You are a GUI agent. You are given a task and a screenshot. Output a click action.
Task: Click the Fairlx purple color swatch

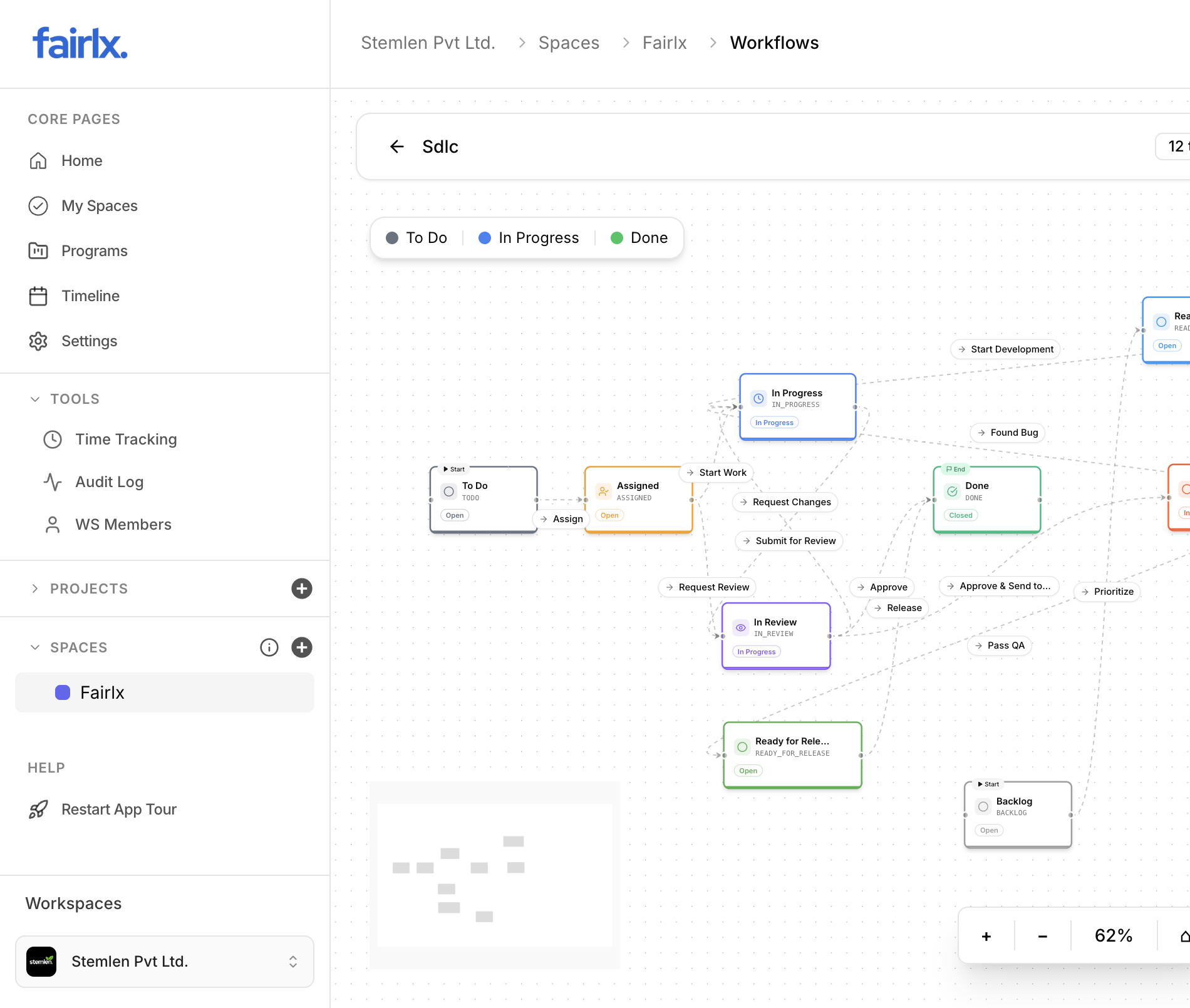click(63, 692)
